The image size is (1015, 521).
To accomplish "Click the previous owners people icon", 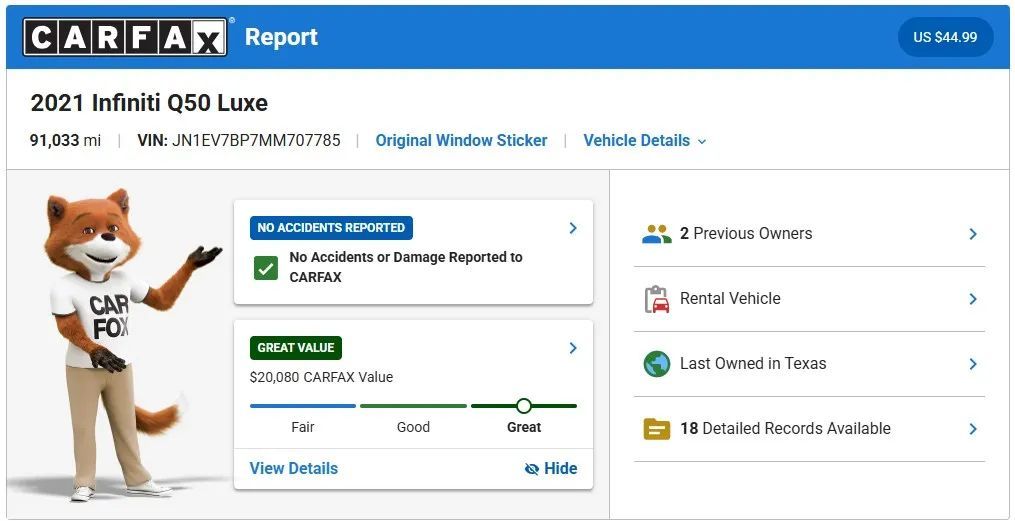I will tap(656, 234).
